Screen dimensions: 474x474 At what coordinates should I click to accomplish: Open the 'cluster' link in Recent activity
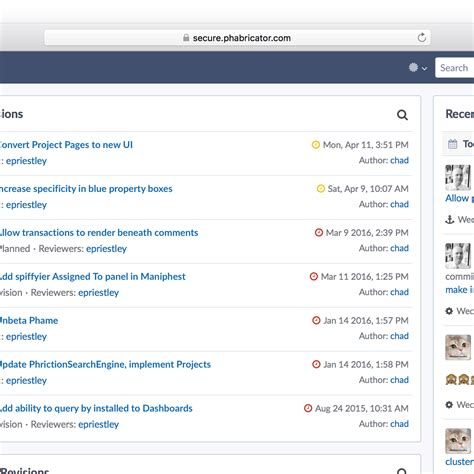tap(460, 462)
